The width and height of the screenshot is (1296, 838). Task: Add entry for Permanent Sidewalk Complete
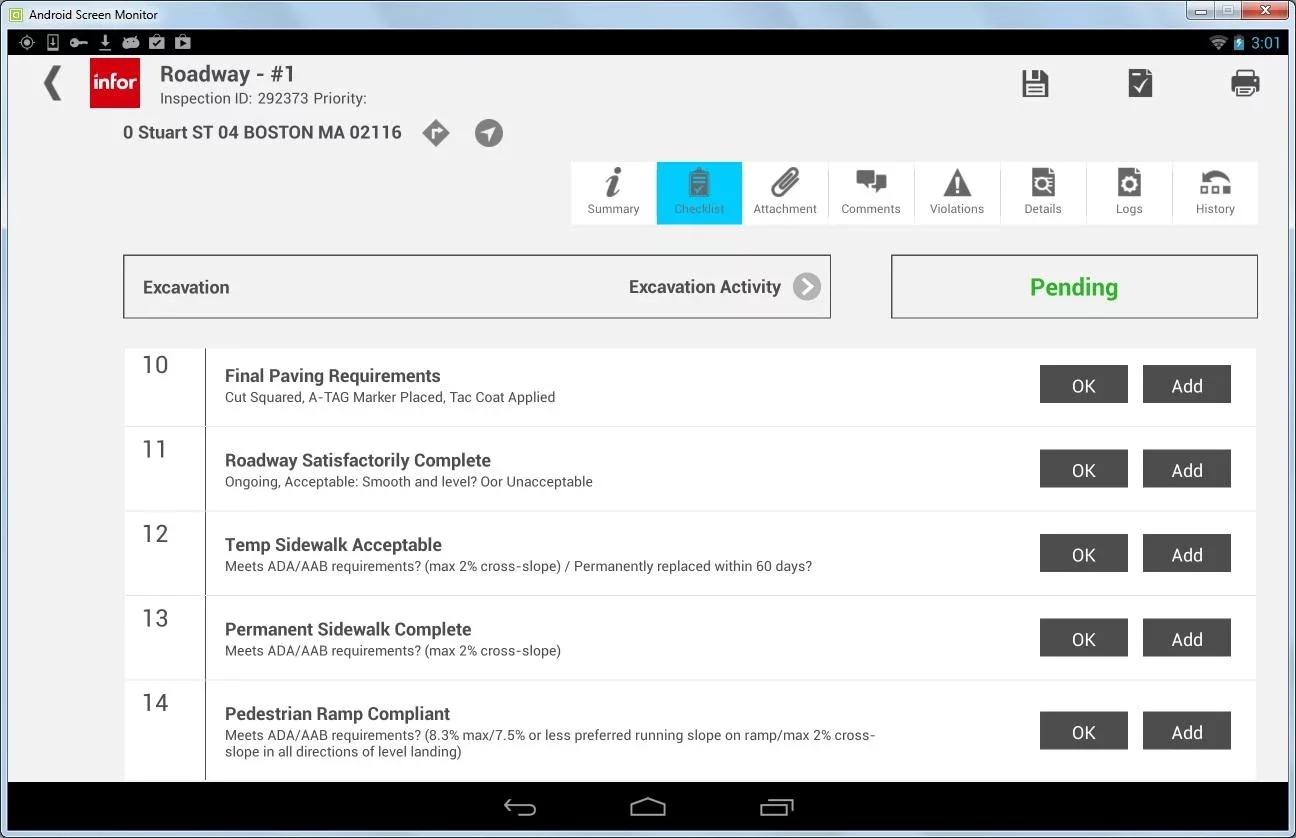(x=1187, y=638)
